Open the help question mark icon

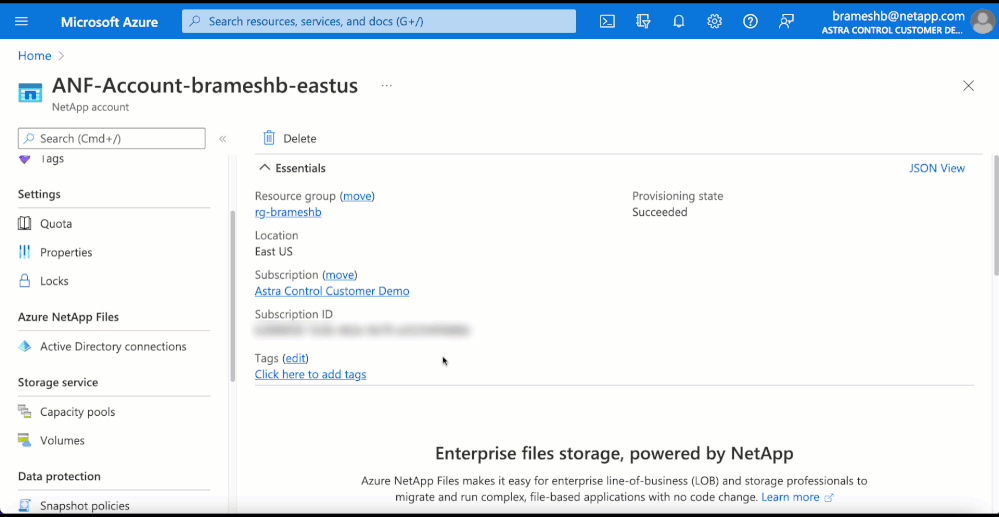click(x=750, y=21)
